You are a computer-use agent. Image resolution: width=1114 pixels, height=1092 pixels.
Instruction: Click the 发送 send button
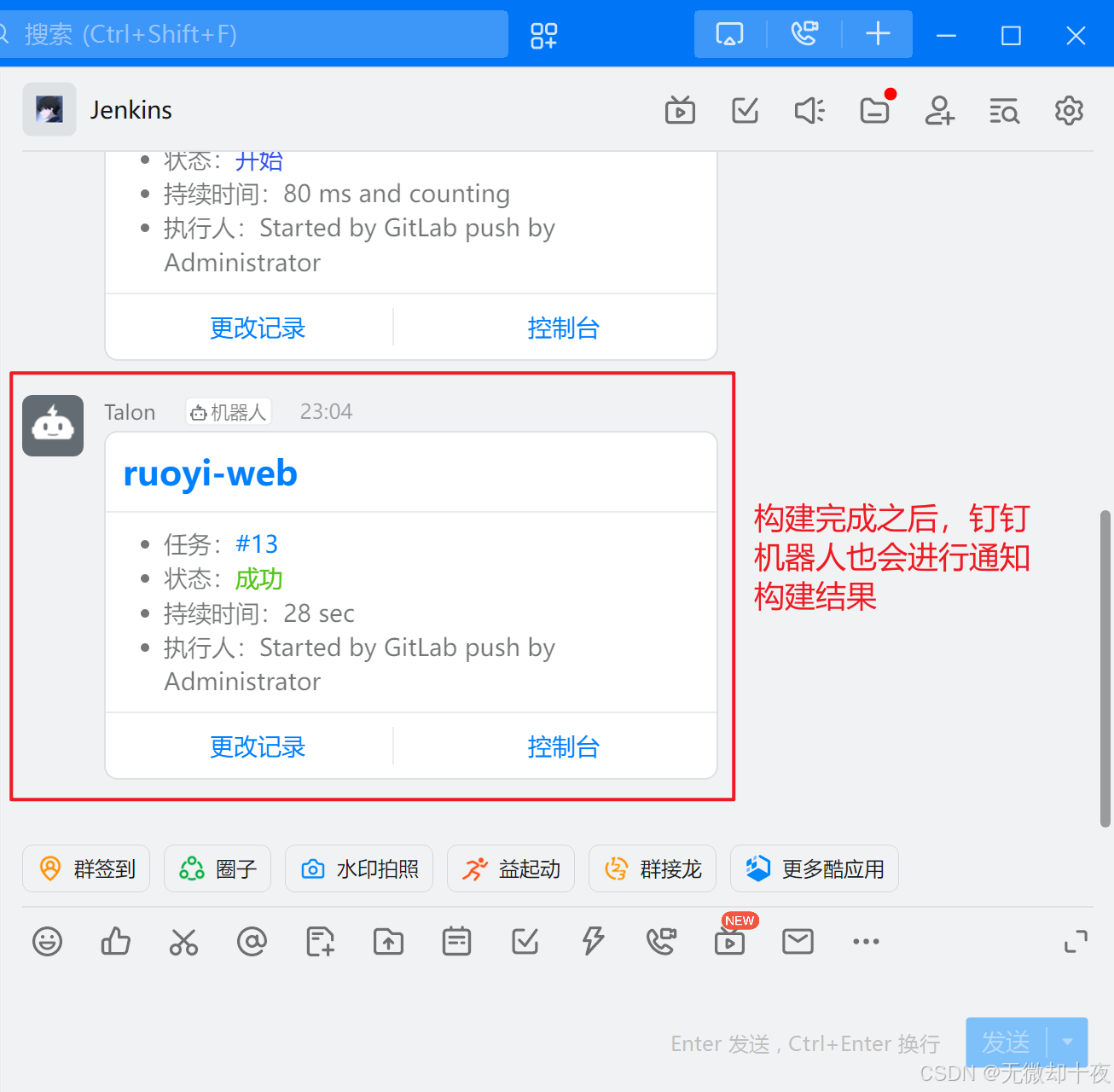coord(1007,1043)
